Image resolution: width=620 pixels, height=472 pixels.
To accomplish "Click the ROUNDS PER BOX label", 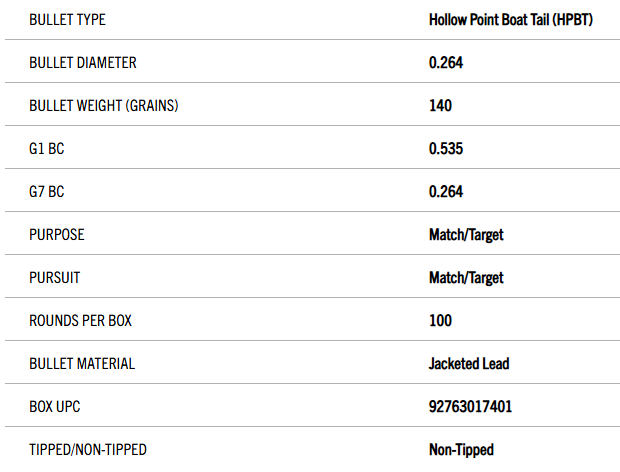I will click(80, 320).
